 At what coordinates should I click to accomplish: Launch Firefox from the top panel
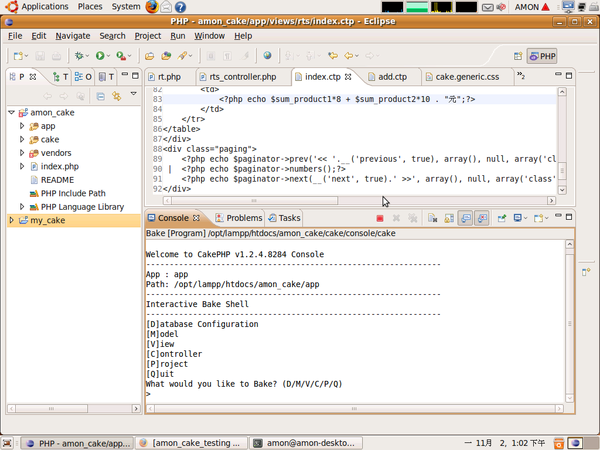(x=152, y=7)
